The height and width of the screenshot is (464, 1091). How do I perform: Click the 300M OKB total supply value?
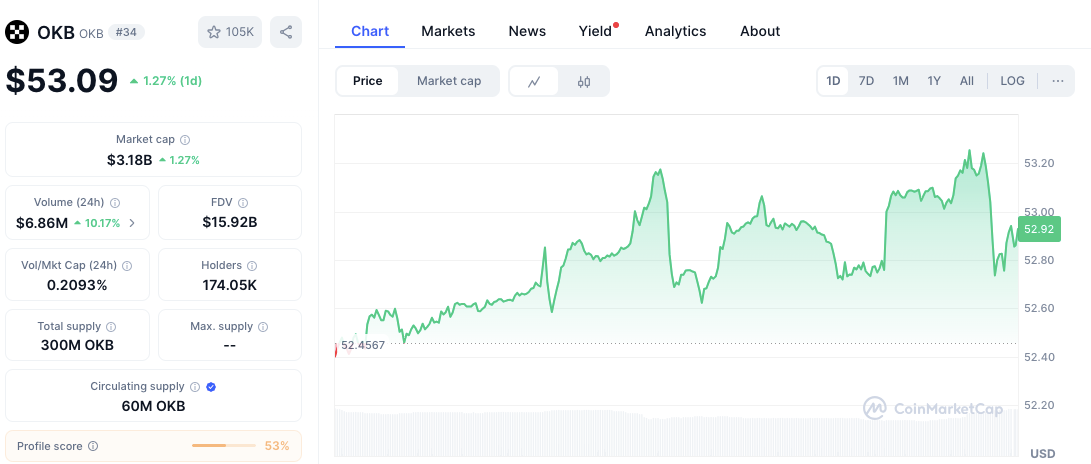(77, 346)
